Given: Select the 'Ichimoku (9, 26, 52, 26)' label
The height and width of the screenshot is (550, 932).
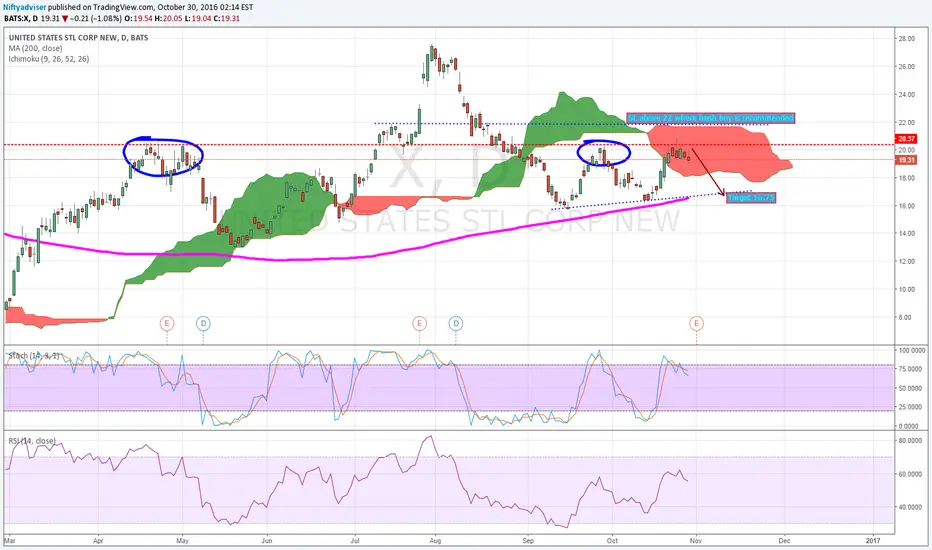Looking at the screenshot, I should [x=49, y=59].
